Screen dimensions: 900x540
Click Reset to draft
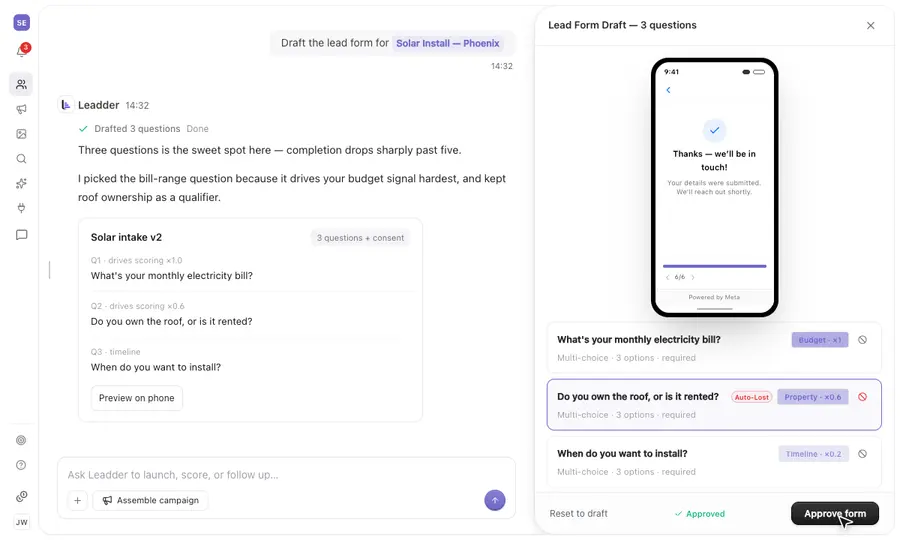tap(579, 514)
